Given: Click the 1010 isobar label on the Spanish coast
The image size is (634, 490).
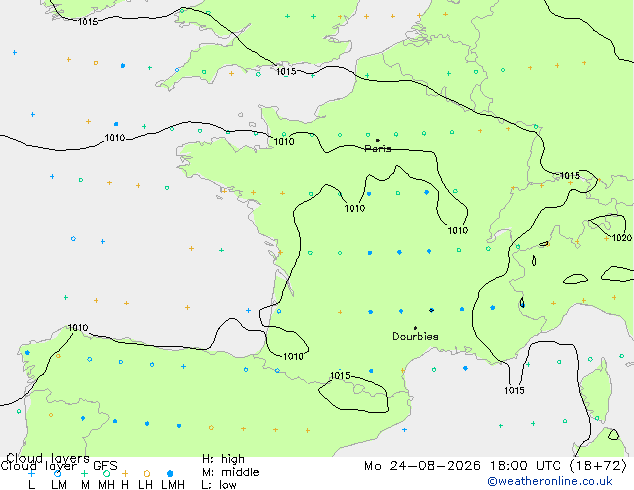Looking at the screenshot, I should click(78, 327).
